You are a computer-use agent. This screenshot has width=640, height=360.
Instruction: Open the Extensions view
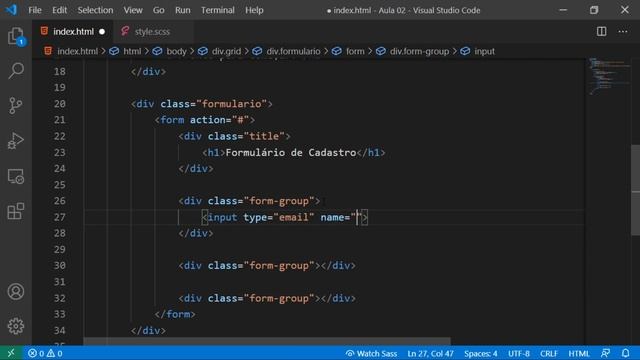16,211
